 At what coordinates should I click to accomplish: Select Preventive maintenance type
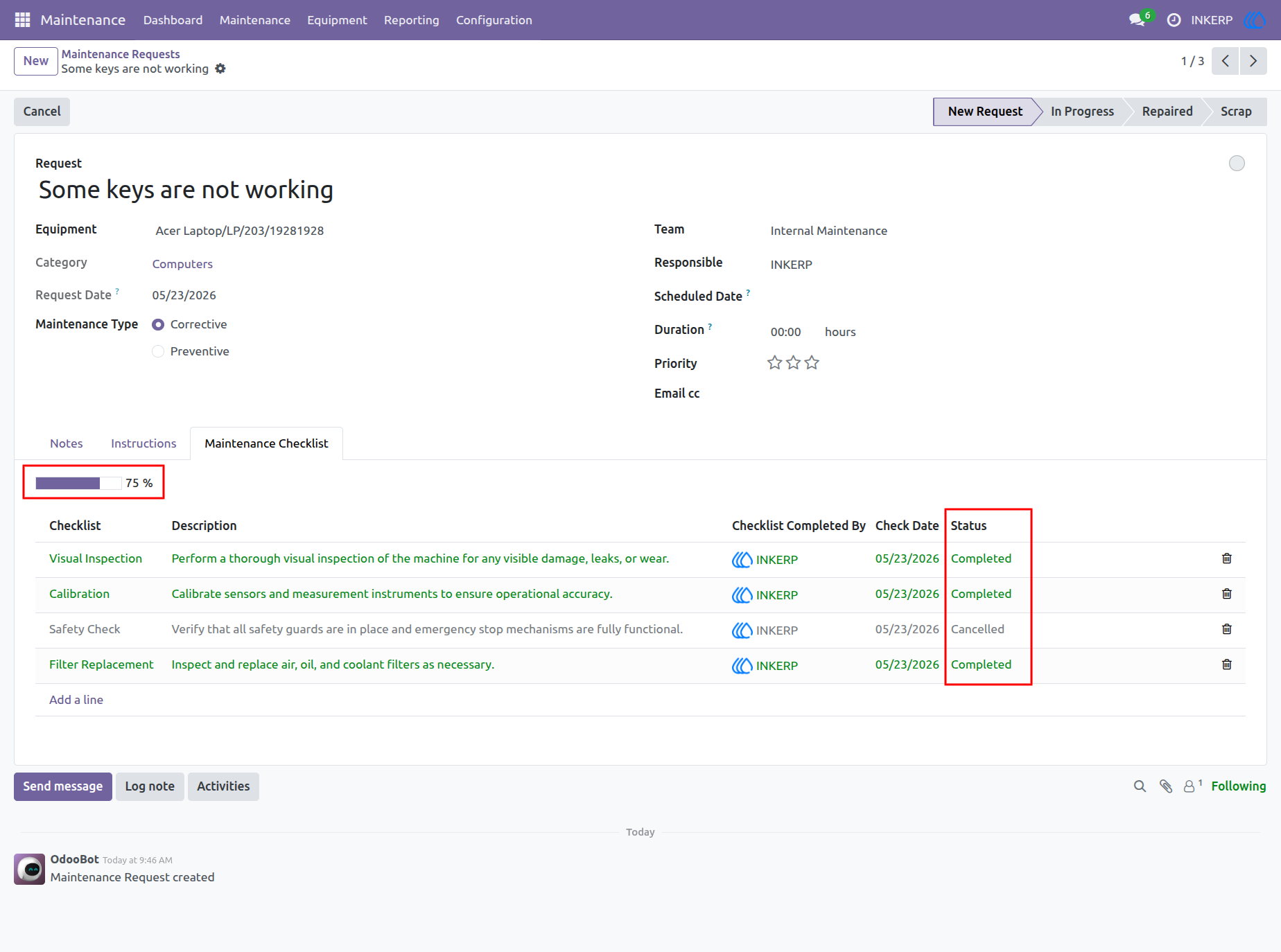(x=158, y=351)
